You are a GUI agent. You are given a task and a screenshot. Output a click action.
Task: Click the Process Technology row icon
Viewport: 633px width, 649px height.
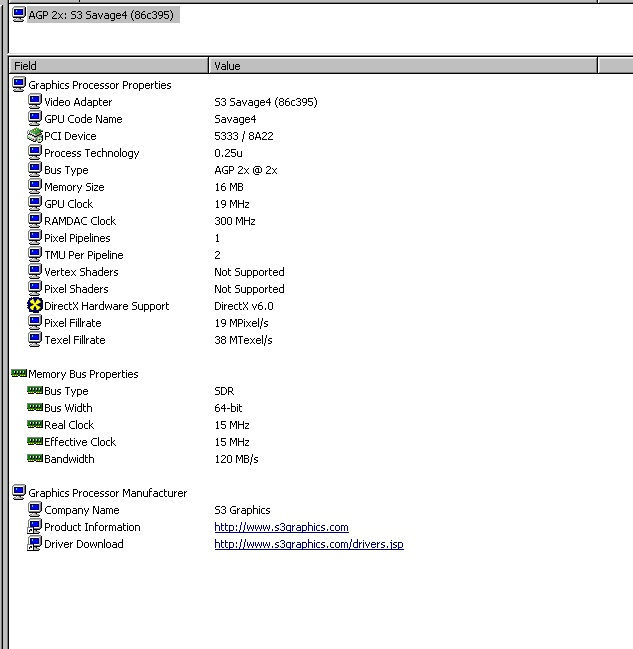click(x=35, y=153)
